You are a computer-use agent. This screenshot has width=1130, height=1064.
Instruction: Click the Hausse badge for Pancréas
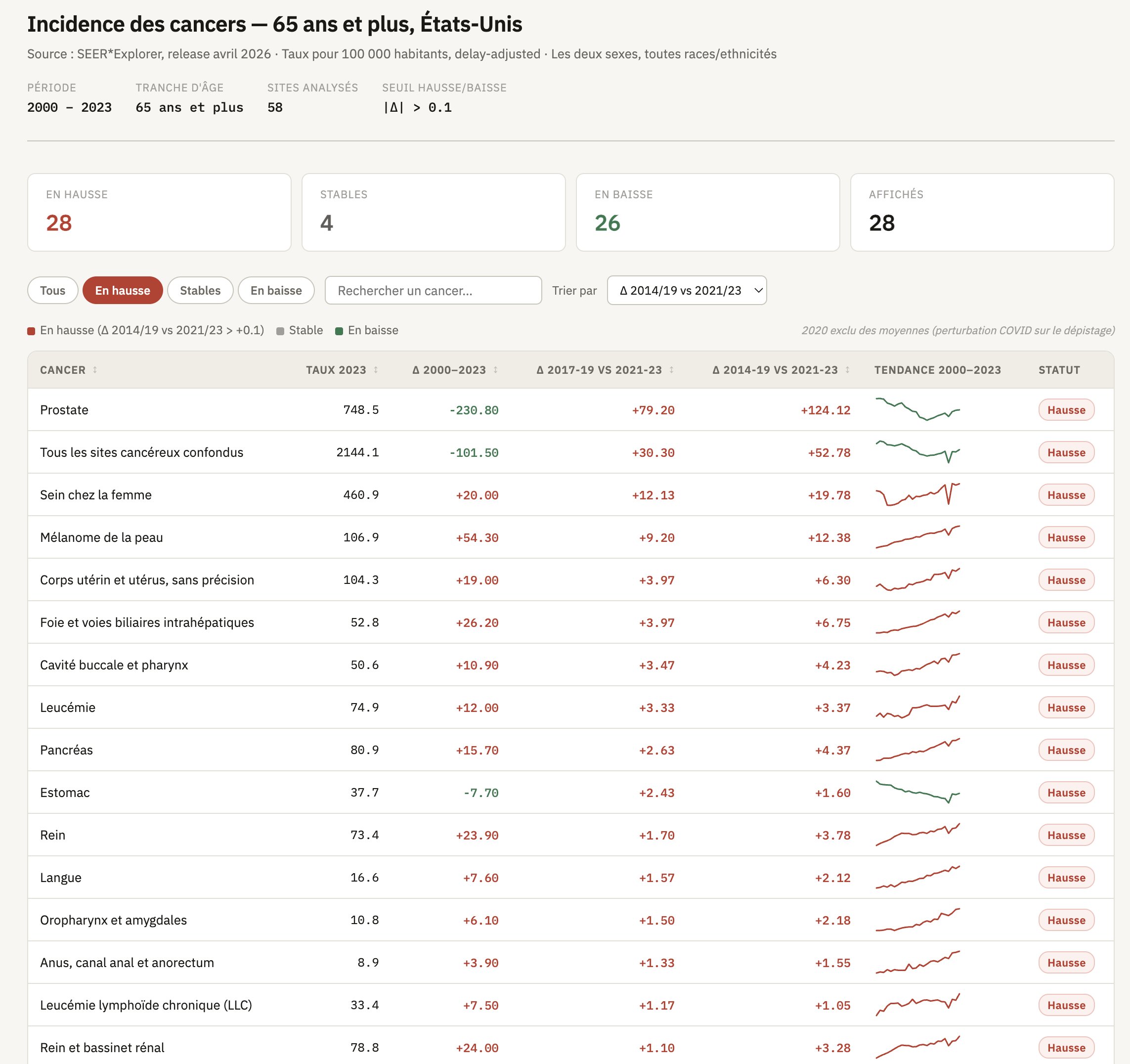tap(1066, 750)
